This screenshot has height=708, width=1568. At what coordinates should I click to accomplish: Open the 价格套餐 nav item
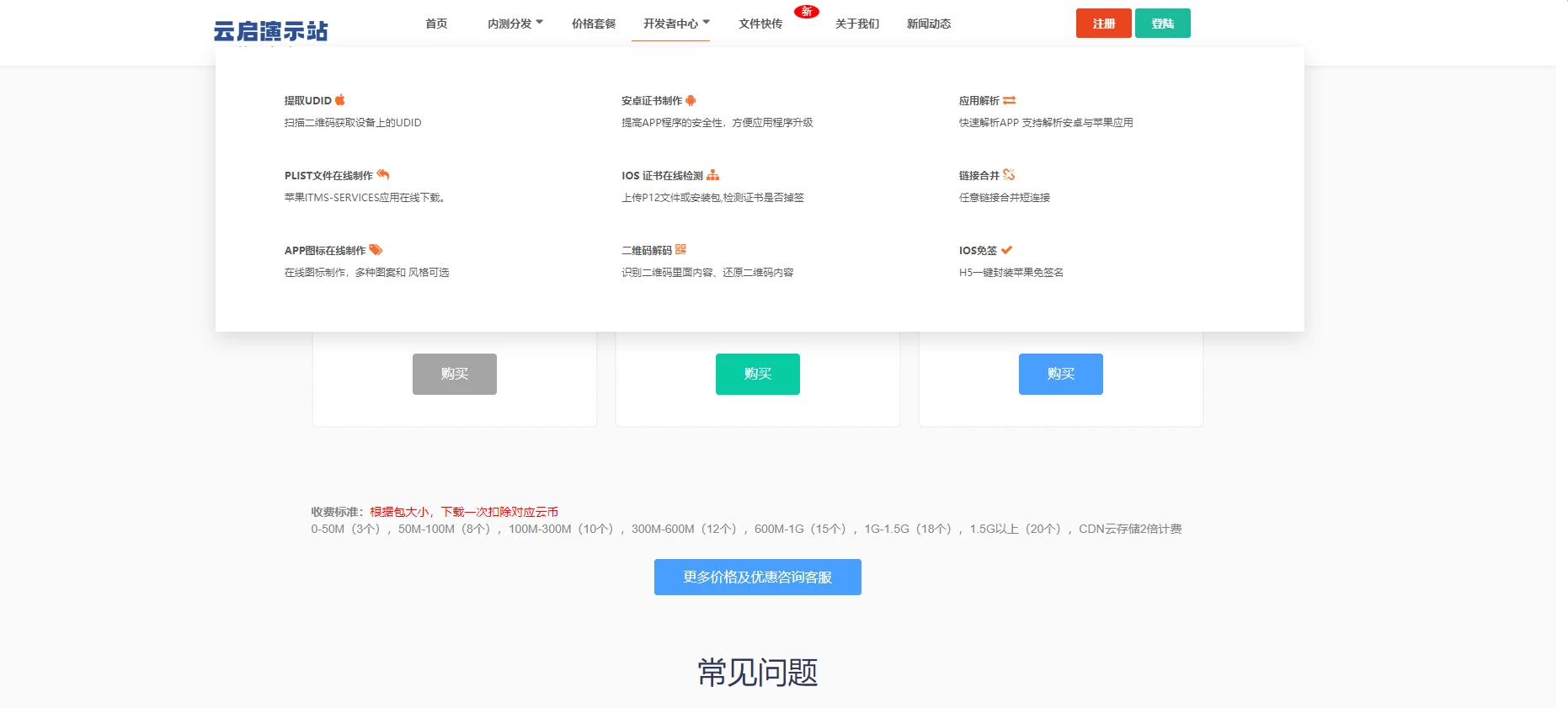click(x=594, y=24)
